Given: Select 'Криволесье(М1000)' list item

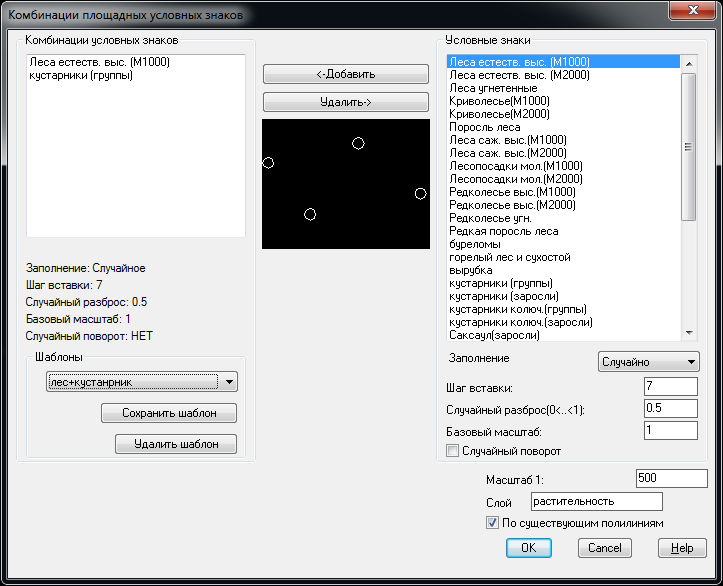Looking at the screenshot, I should coord(563,101).
